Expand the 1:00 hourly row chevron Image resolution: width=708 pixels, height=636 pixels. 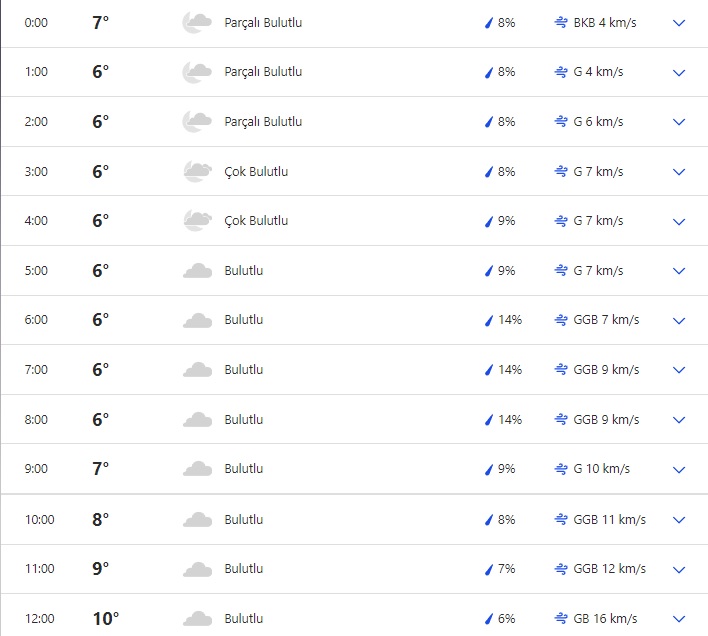click(679, 73)
